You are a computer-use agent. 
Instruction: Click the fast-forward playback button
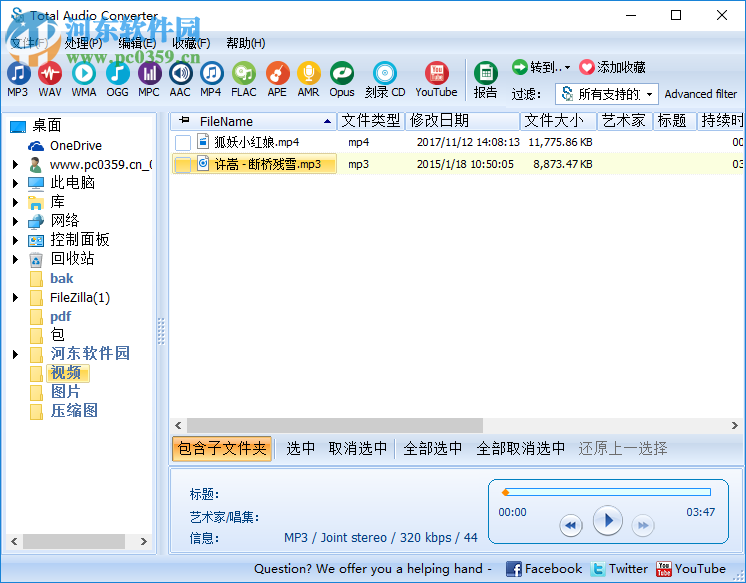click(643, 525)
